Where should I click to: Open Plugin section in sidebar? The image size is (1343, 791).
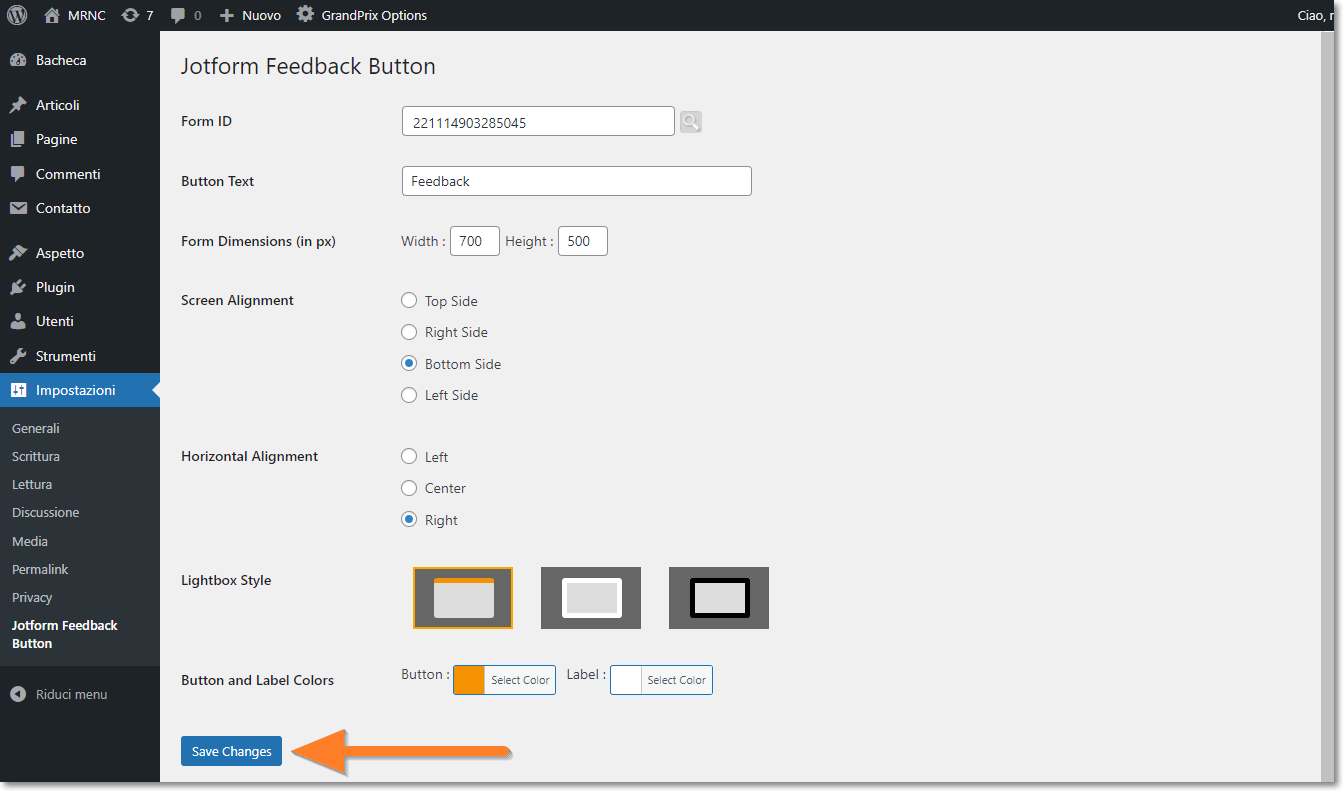pyautogui.click(x=55, y=287)
